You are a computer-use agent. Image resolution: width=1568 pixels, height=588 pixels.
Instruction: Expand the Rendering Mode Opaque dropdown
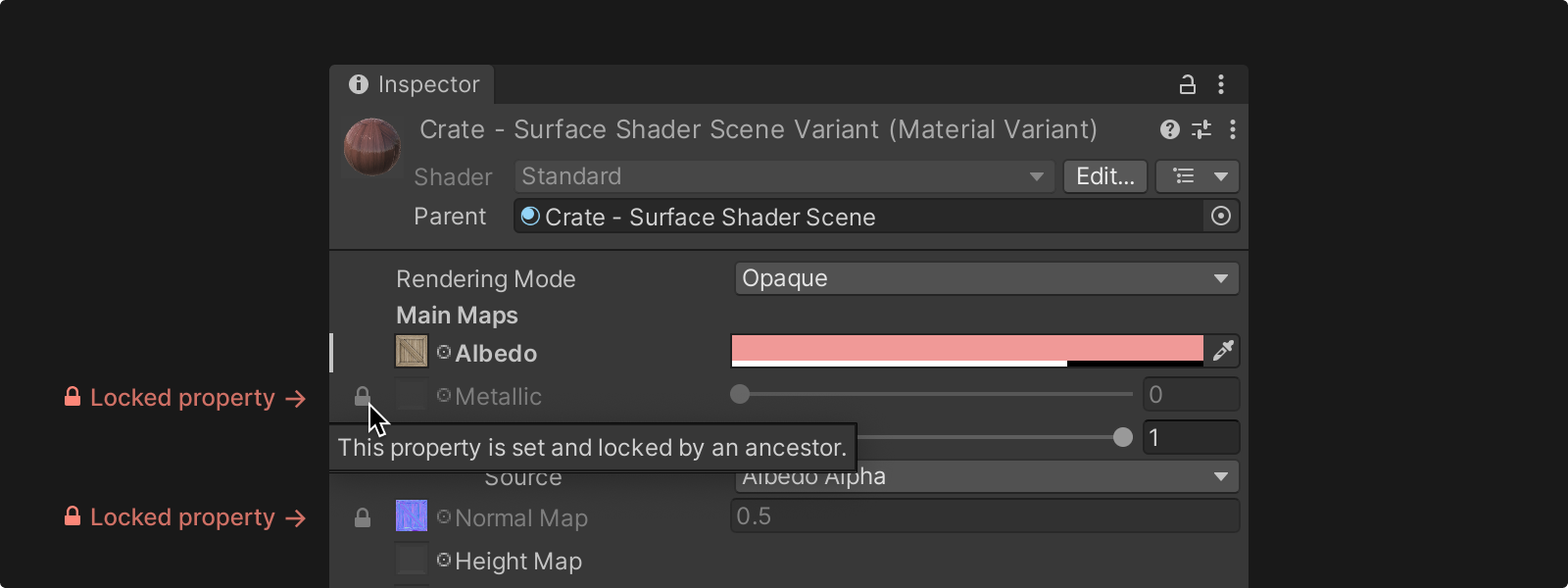coord(987,278)
